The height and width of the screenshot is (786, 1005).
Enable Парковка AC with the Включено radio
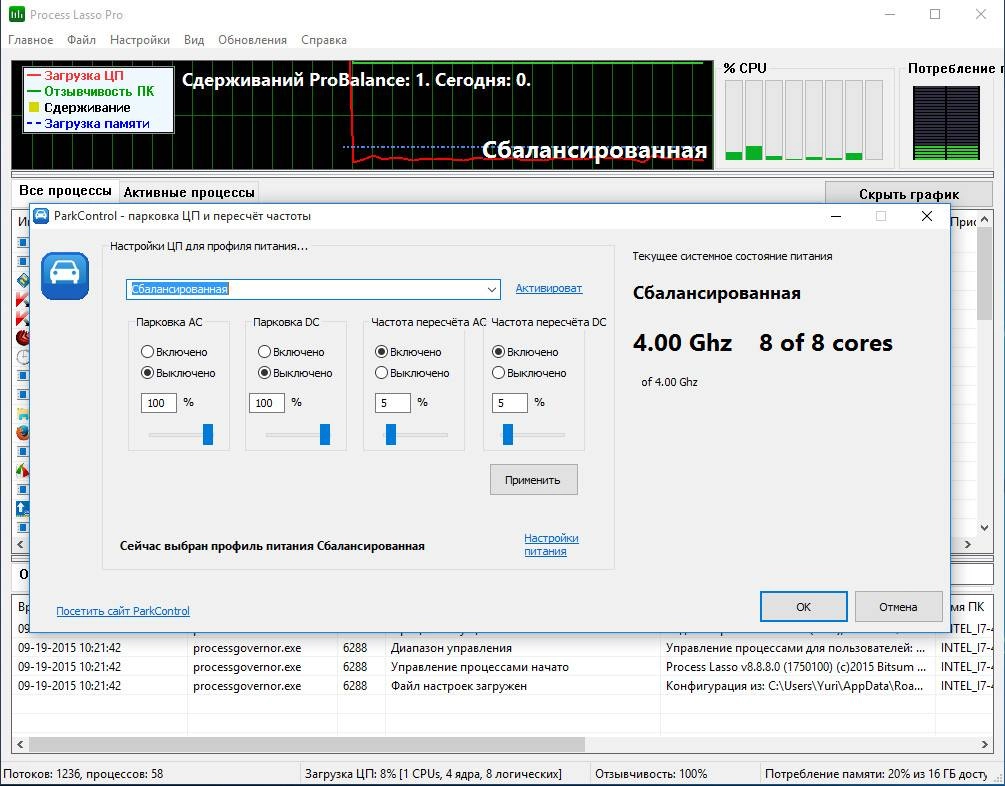174,351
